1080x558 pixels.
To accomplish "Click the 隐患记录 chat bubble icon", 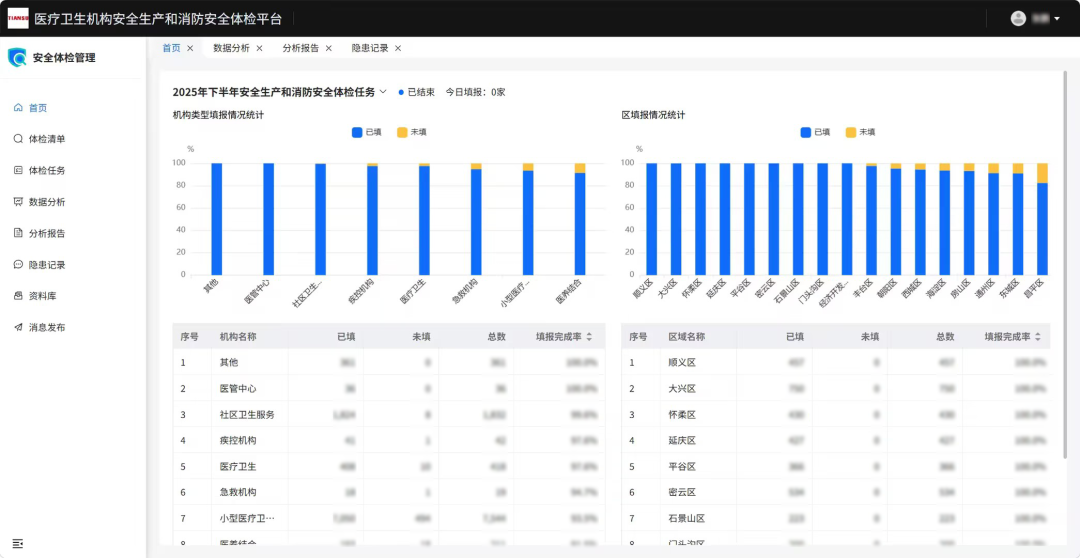I will pyautogui.click(x=18, y=265).
